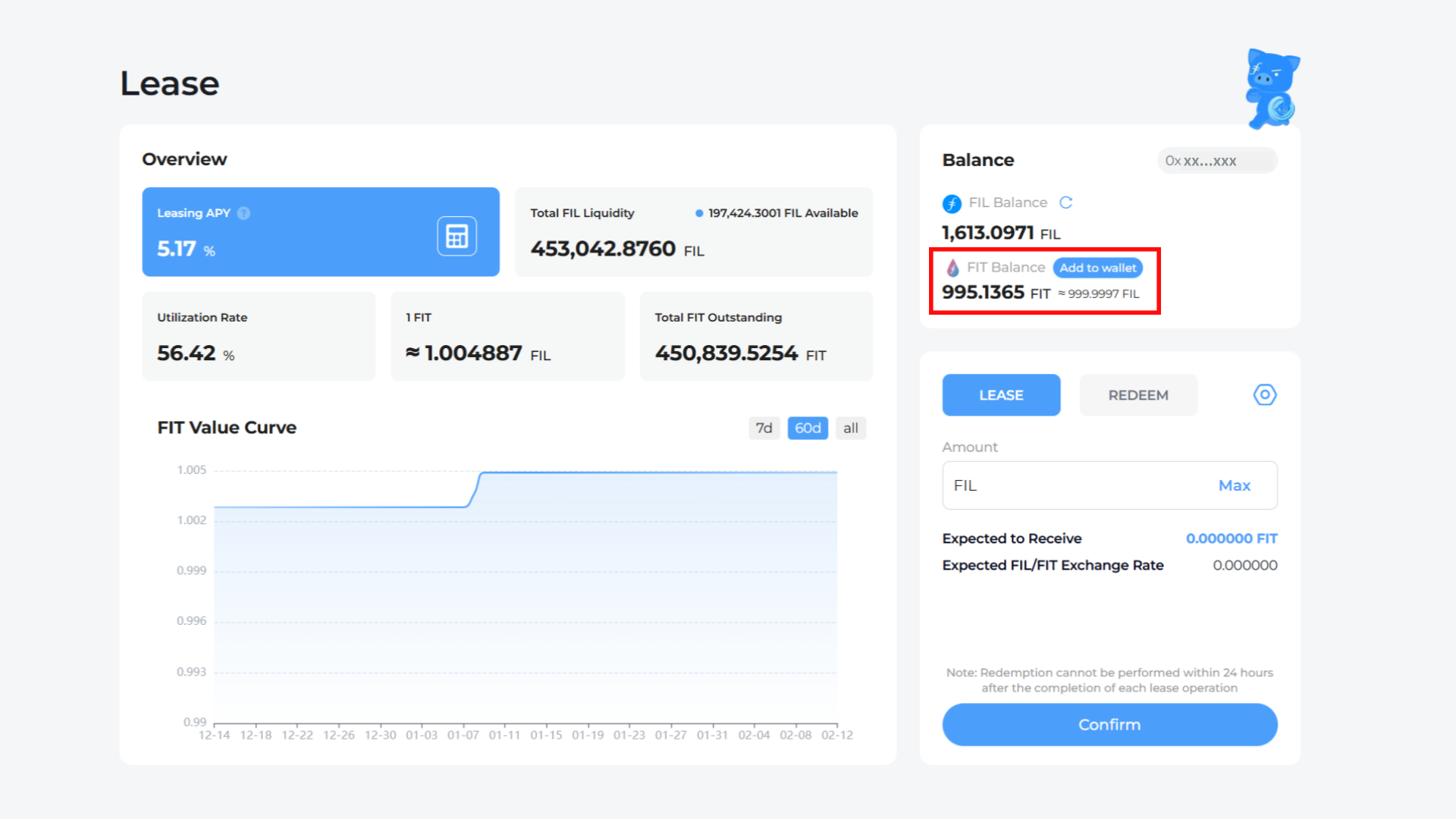Click the Max amount link

1234,485
